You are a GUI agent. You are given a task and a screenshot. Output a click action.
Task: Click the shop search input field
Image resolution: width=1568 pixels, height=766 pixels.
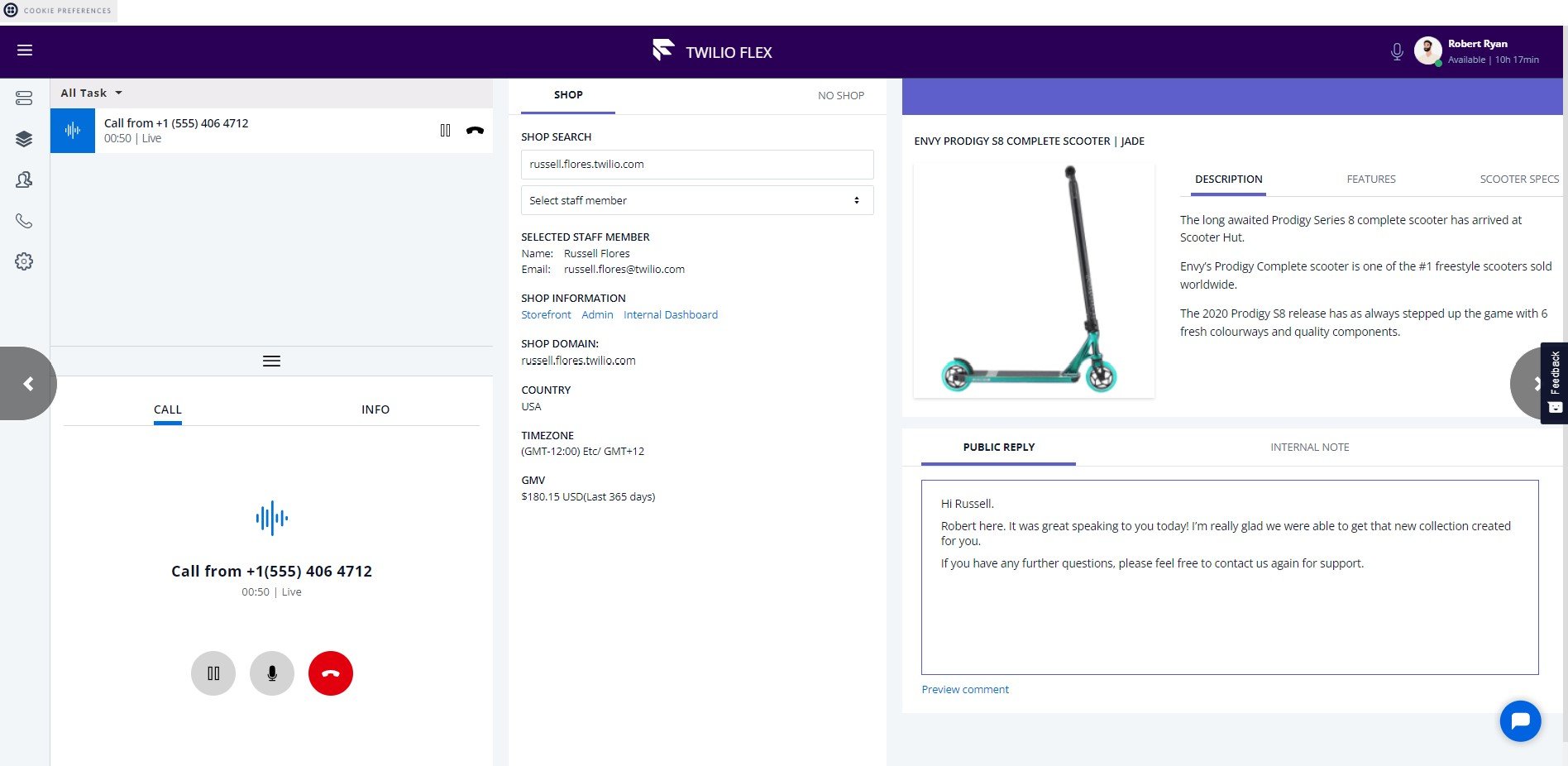tap(697, 165)
